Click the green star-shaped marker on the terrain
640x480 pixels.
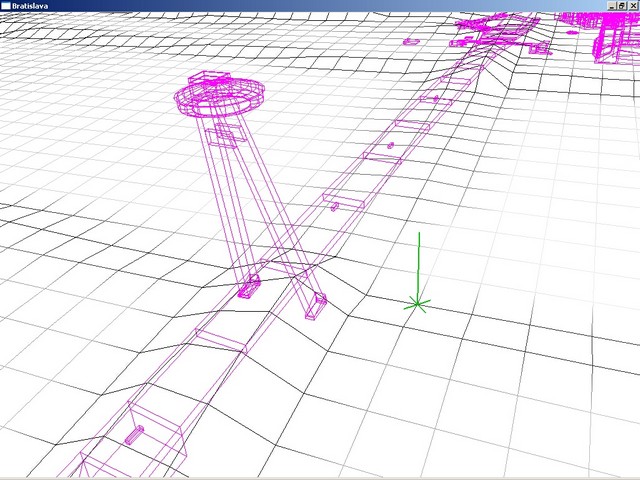pos(417,304)
